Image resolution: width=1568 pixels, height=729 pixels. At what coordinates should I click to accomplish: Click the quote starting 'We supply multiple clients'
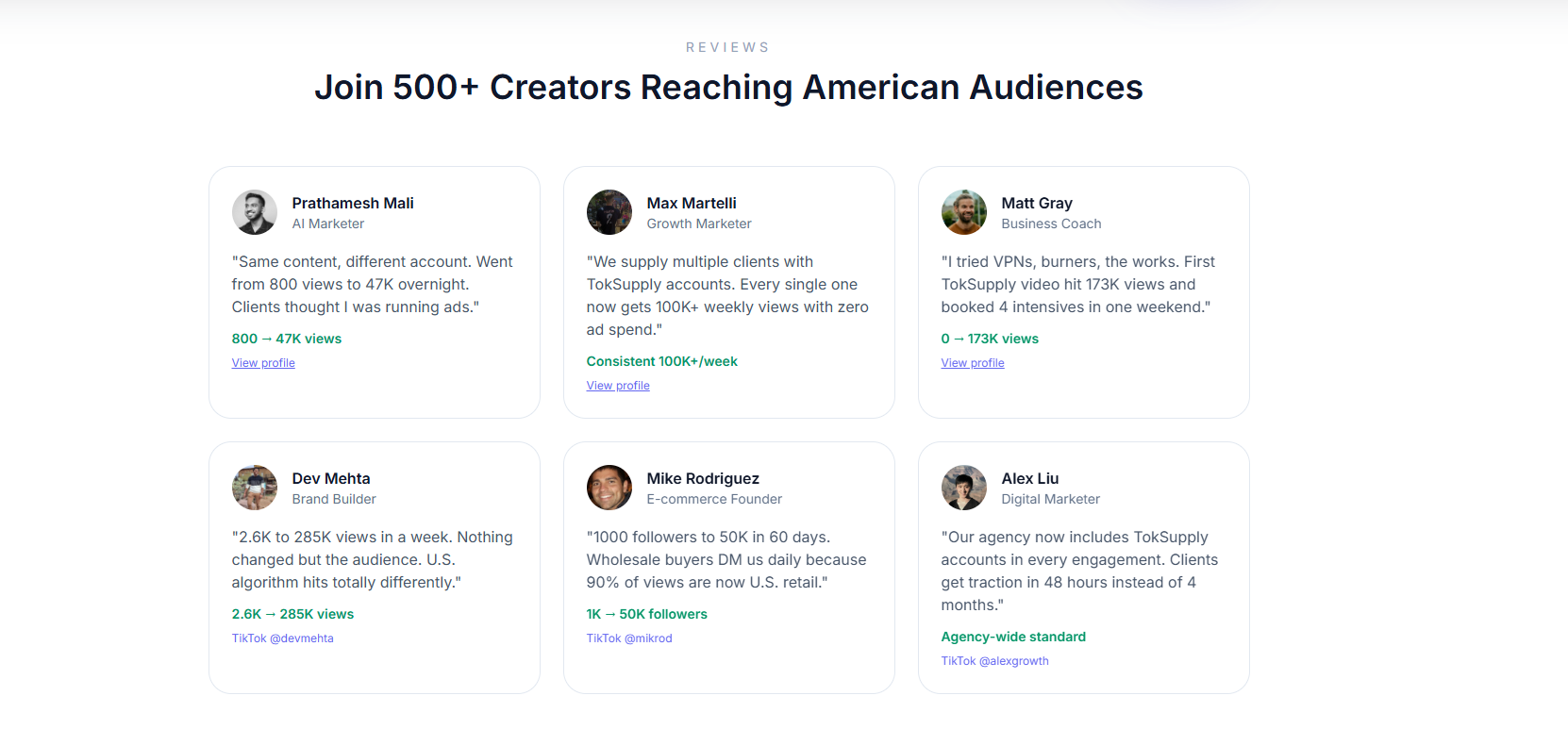point(727,295)
